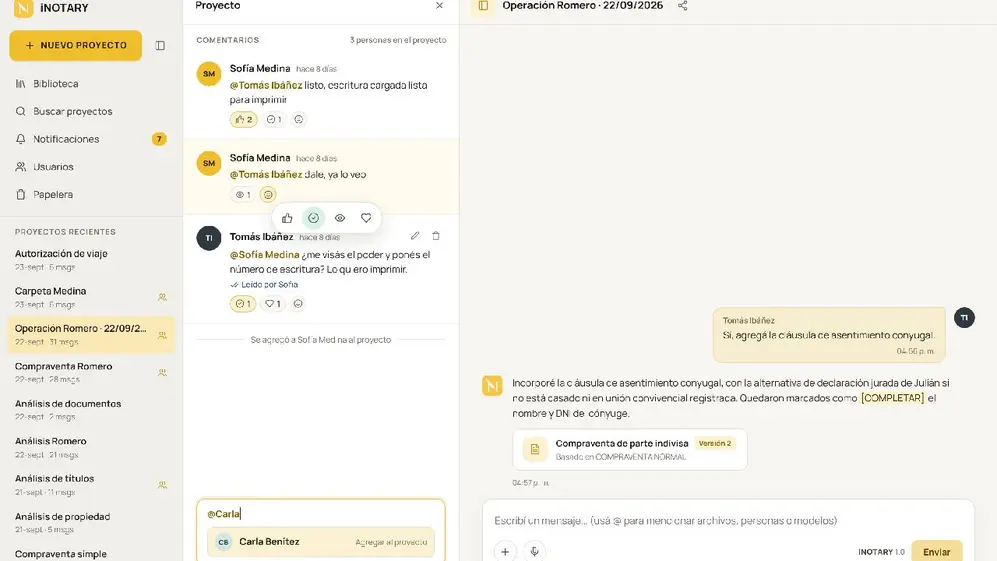997x561 pixels.
Task: Open Análisis de propiedad project
Action: coord(91,522)
